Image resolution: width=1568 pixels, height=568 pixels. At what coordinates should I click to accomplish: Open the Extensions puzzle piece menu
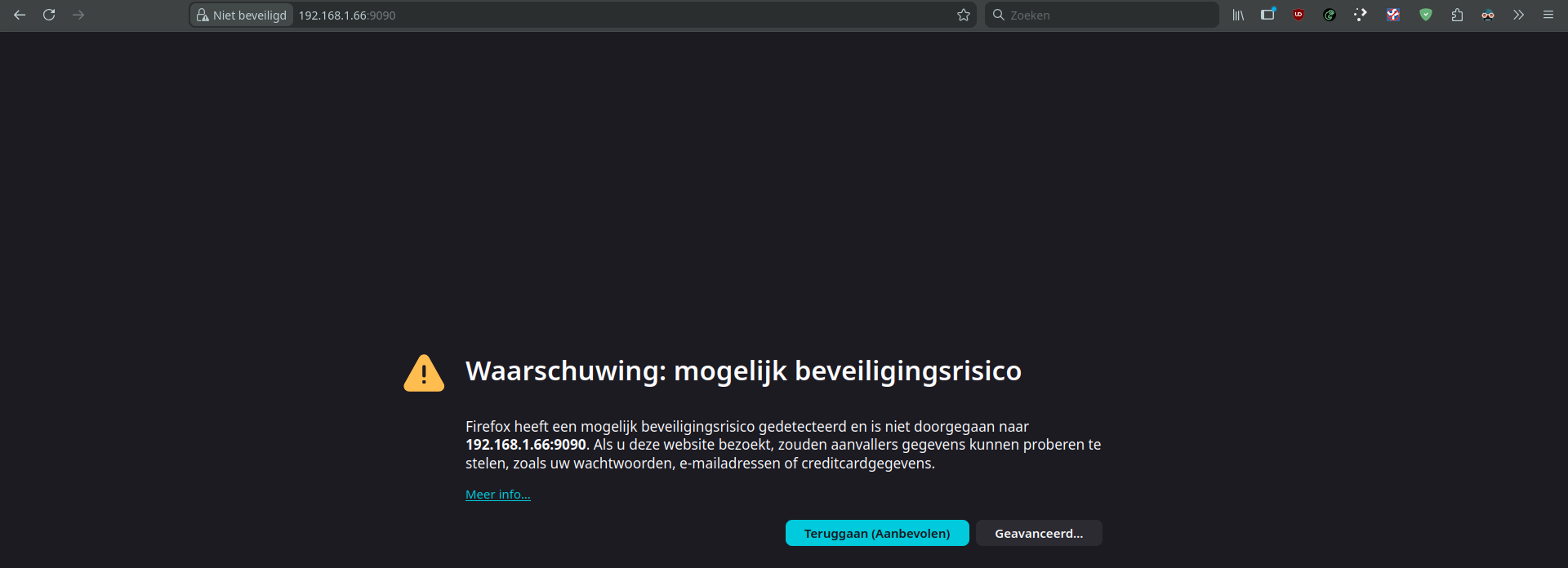point(1457,15)
